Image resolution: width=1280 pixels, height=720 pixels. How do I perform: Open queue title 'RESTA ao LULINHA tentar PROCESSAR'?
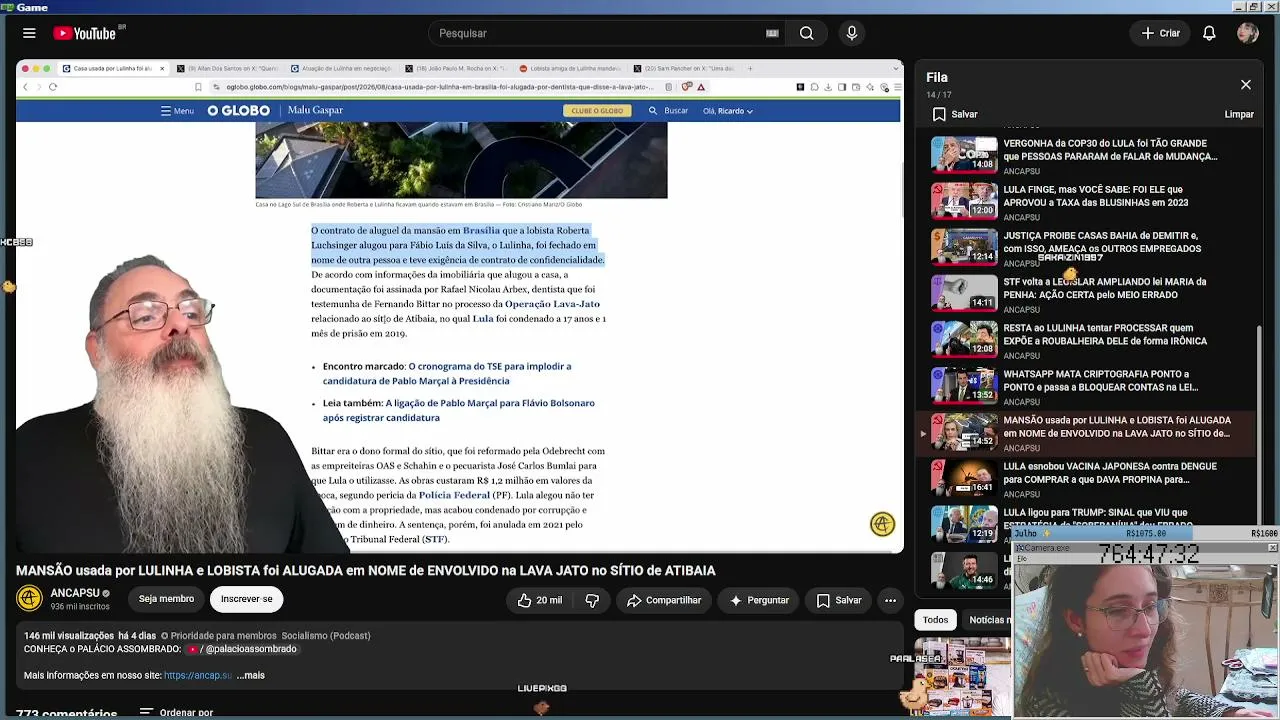(x=1105, y=334)
